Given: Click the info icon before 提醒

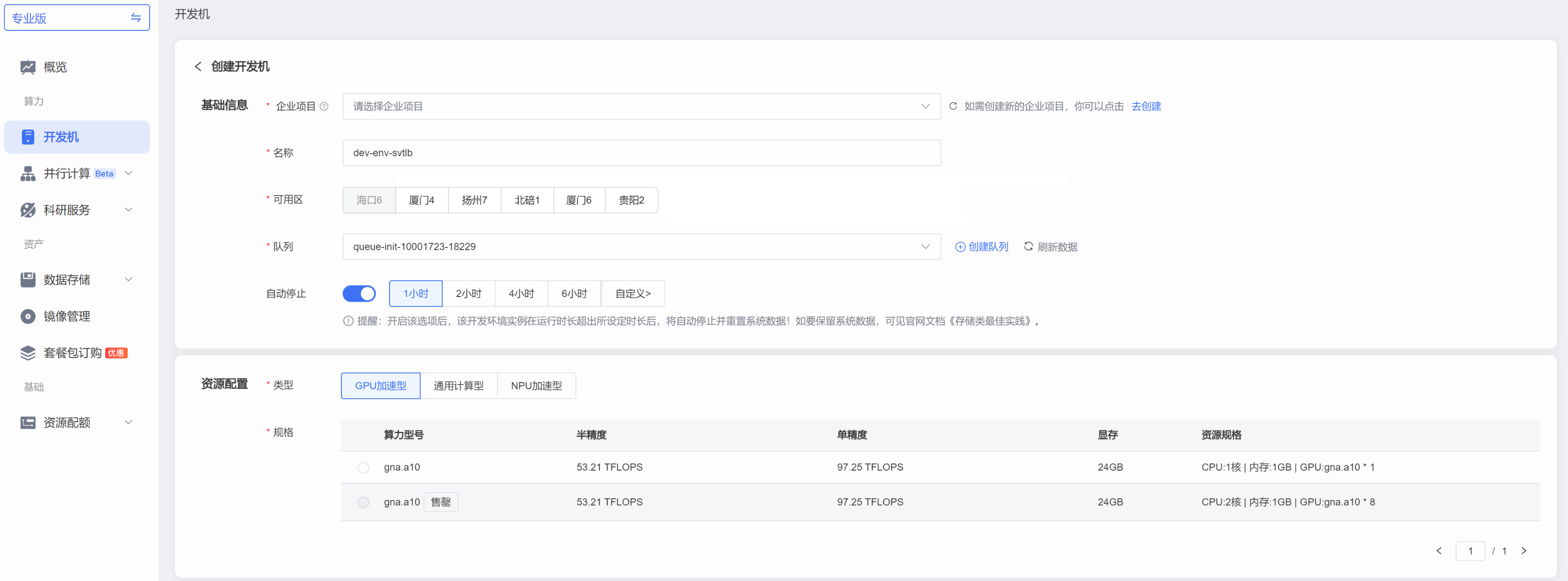Looking at the screenshot, I should tap(348, 321).
